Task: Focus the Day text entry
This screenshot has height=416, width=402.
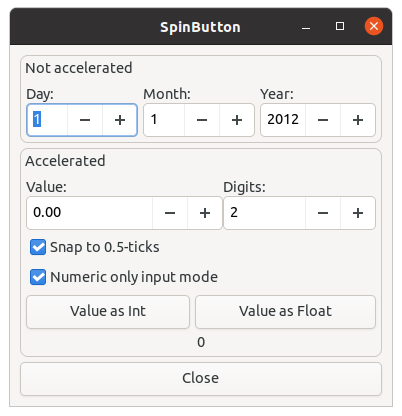Action: pyautogui.click(x=47, y=120)
